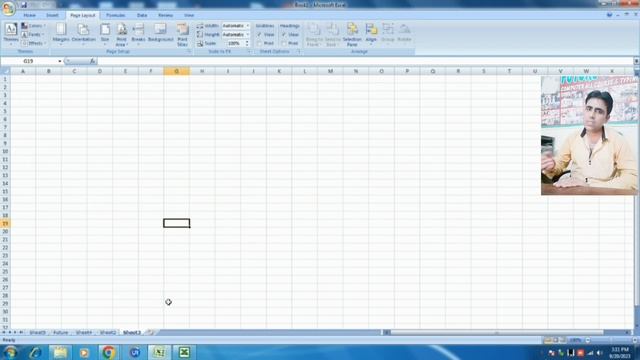Click the Rotate objects button
640x360 pixels.
[x=404, y=35]
